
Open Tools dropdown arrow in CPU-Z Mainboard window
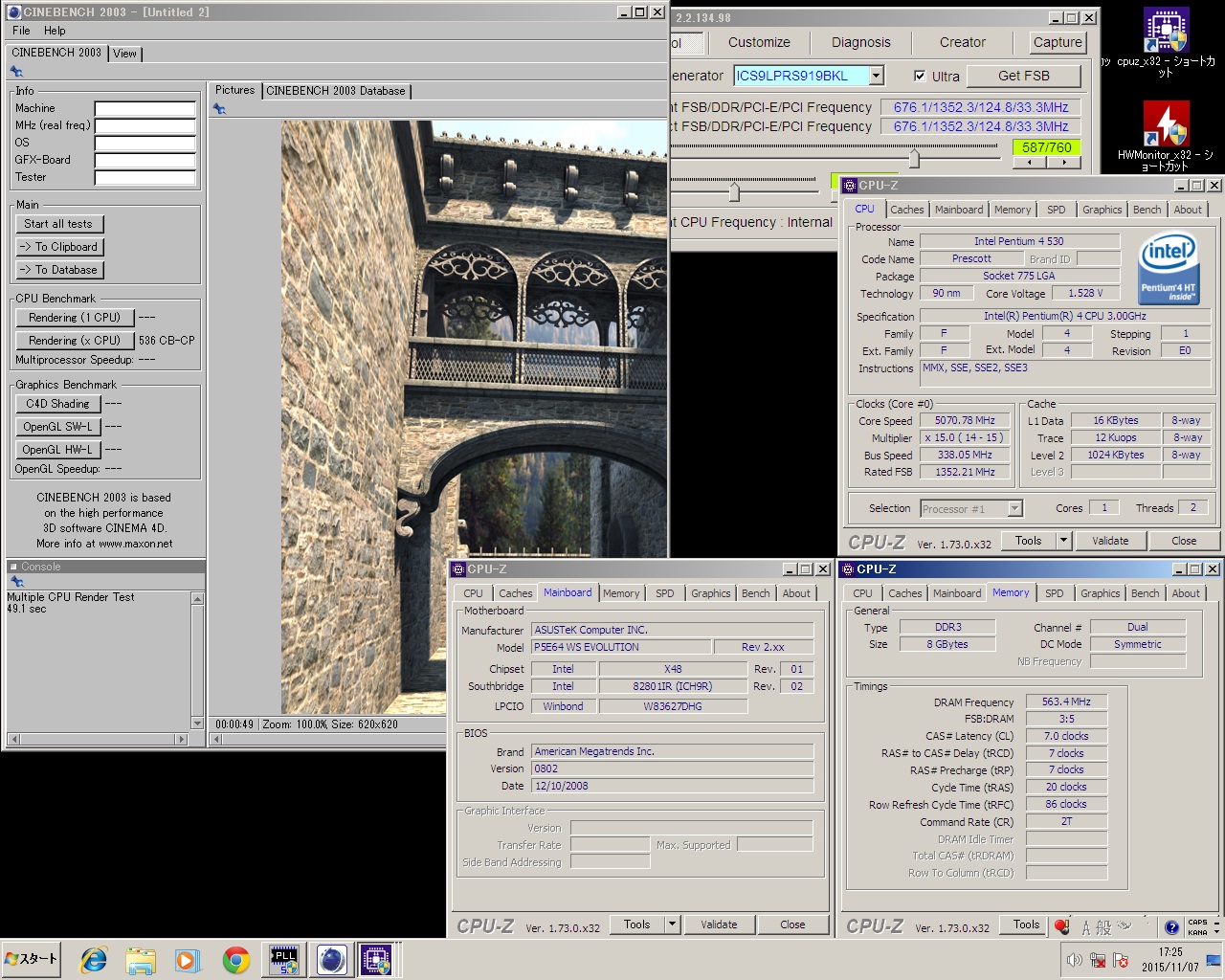[672, 924]
